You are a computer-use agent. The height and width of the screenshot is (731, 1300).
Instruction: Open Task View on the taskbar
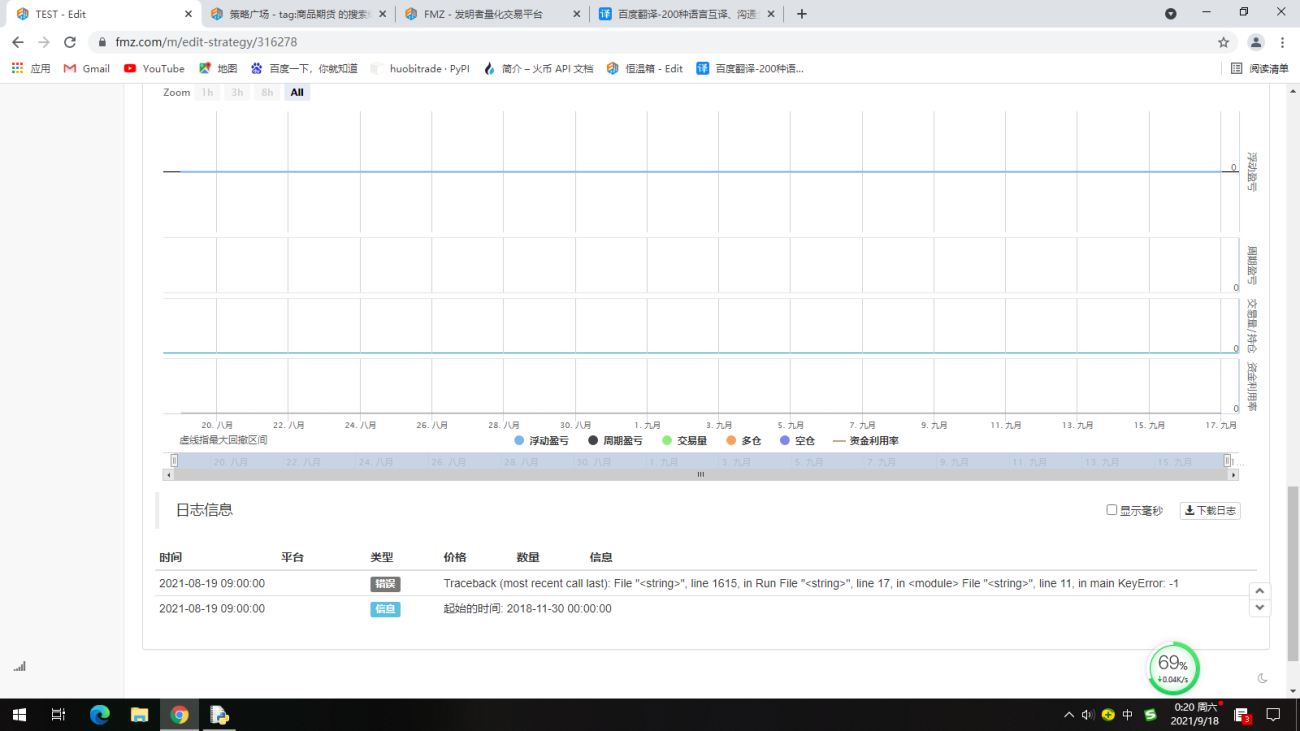(58, 715)
